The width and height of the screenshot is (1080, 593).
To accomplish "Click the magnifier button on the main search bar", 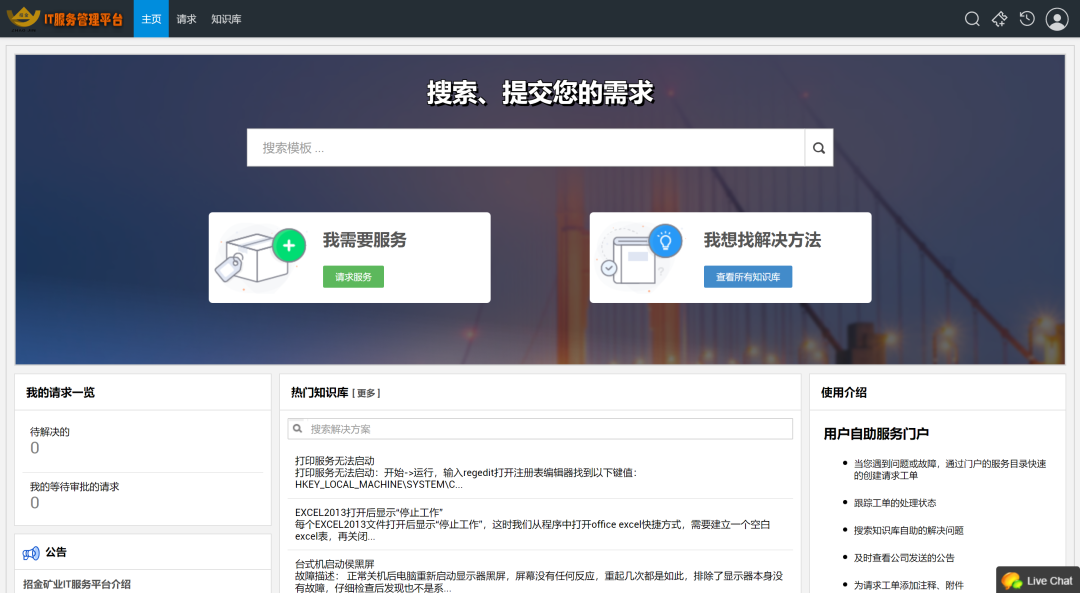I will click(818, 147).
